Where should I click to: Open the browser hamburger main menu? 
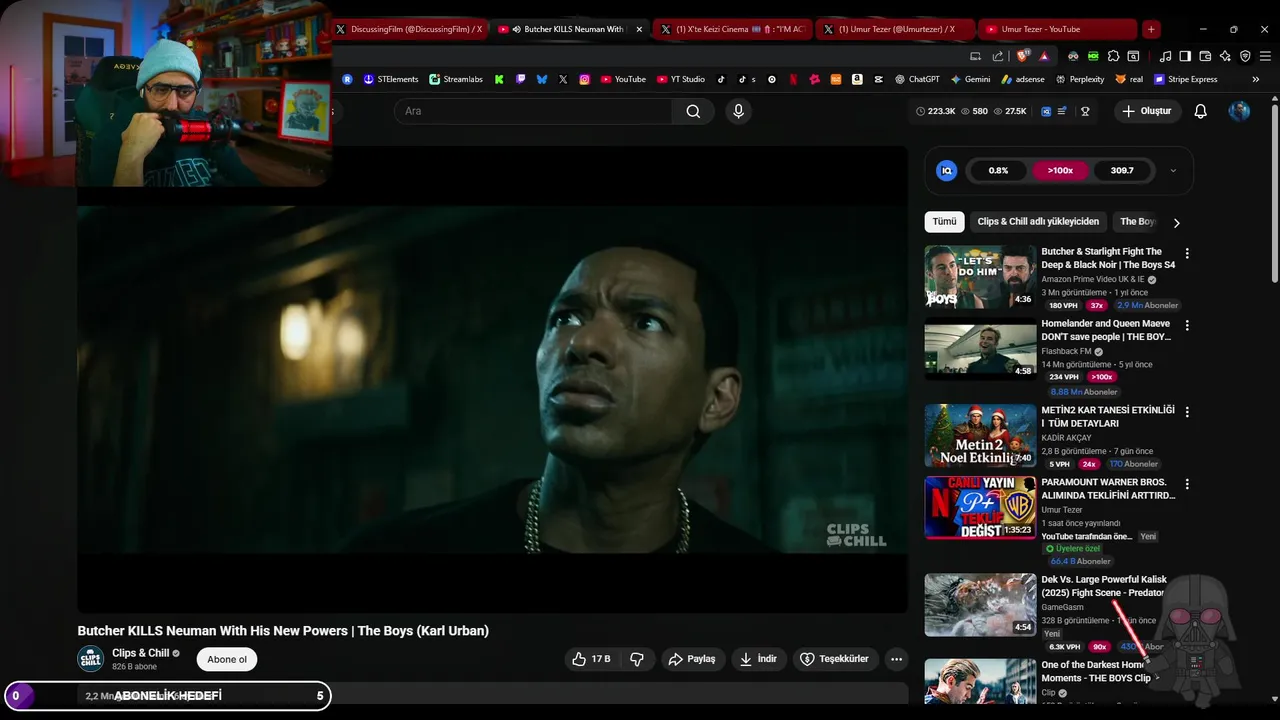(1265, 56)
